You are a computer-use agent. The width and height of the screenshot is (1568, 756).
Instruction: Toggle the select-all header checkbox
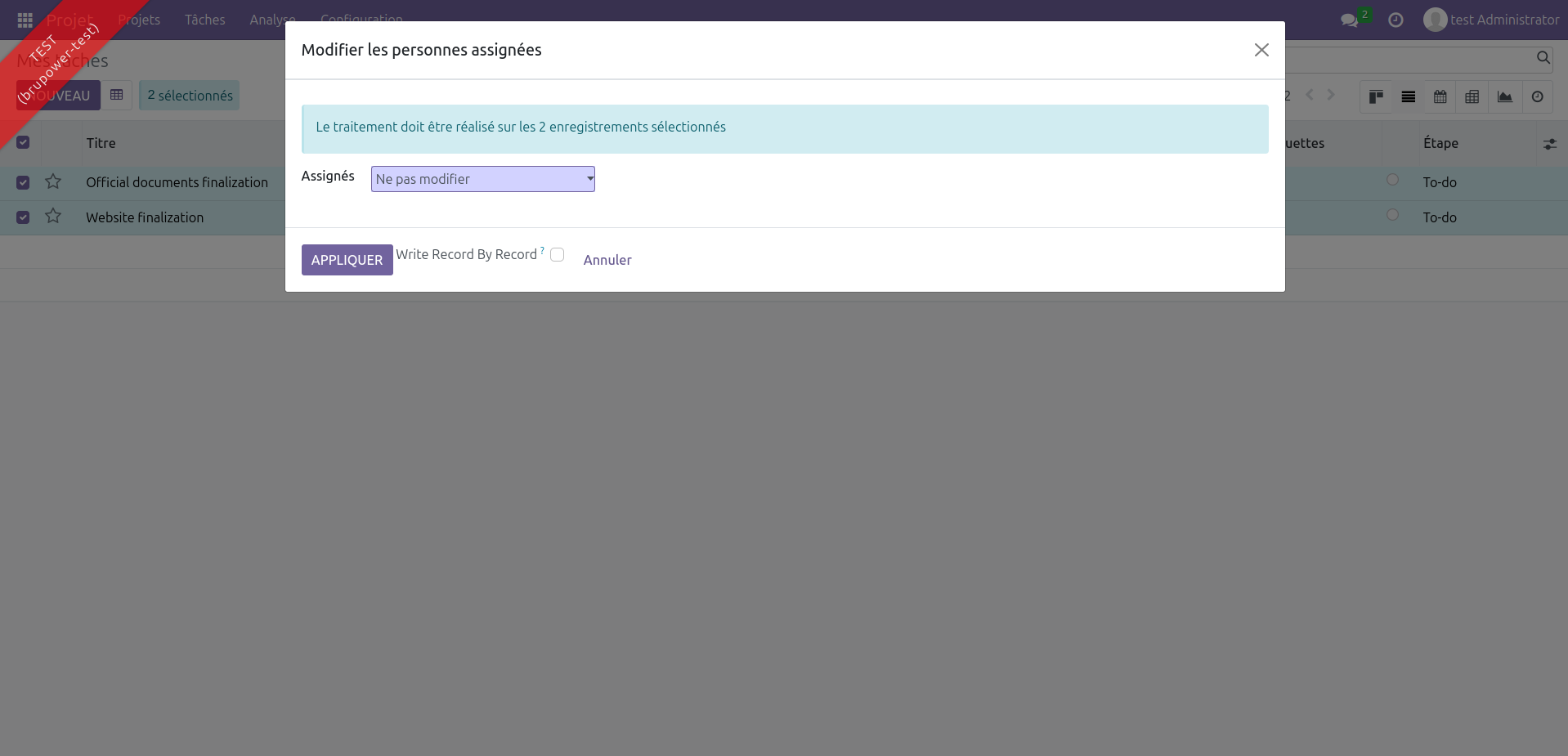[23, 142]
